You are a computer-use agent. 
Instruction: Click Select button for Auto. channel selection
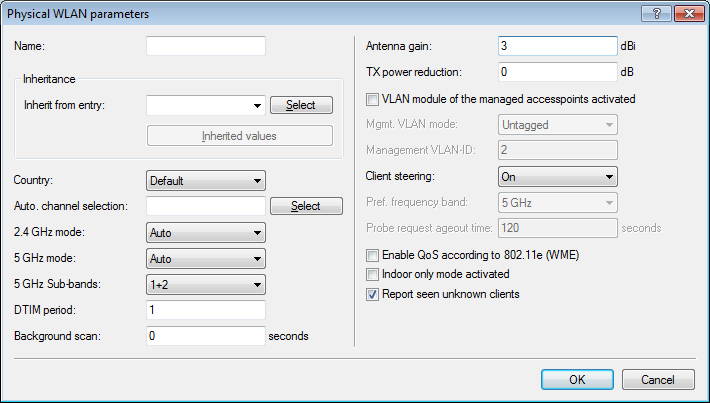point(300,206)
